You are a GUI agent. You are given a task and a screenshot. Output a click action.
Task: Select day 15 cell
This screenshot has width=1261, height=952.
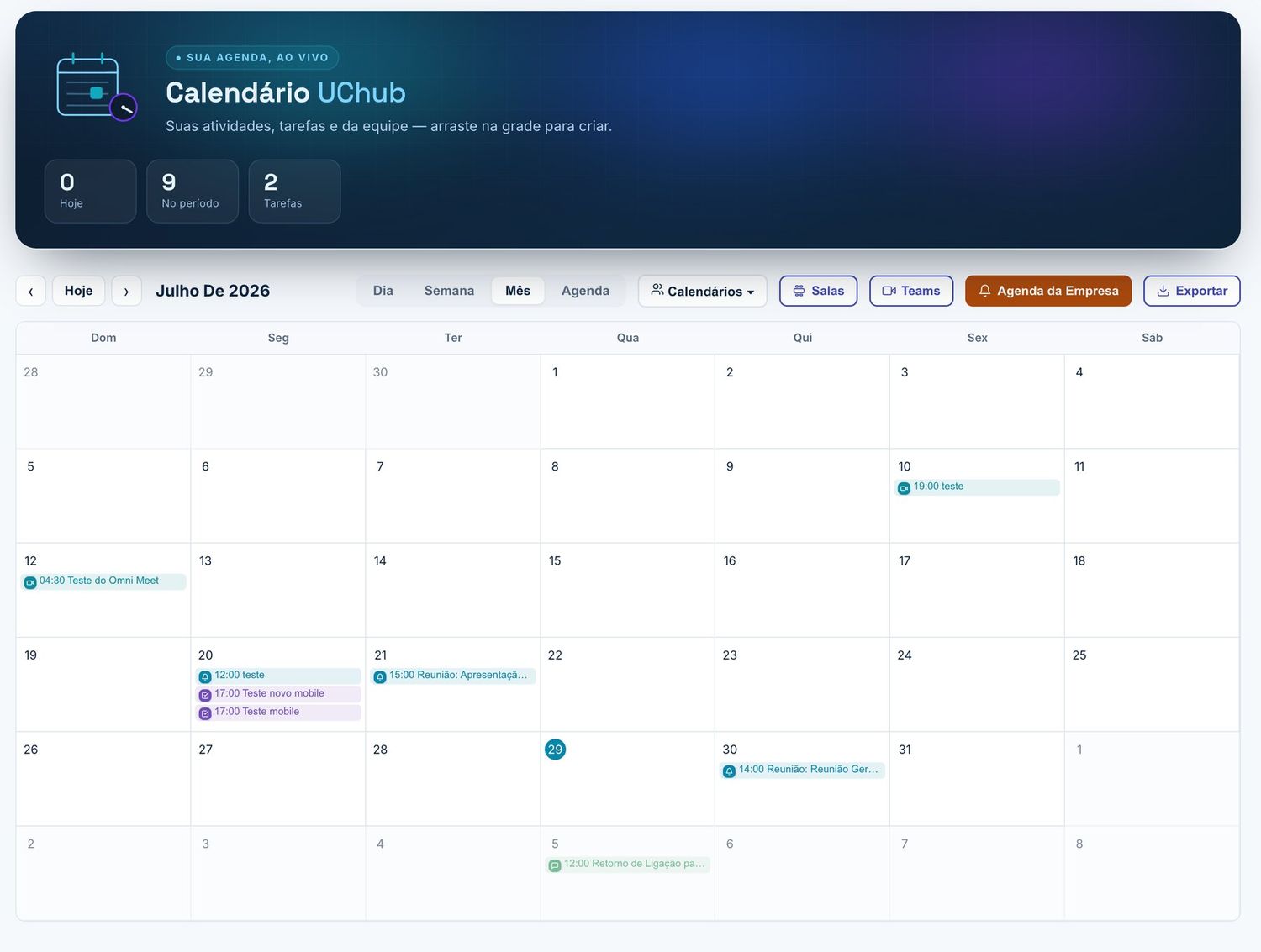[628, 590]
